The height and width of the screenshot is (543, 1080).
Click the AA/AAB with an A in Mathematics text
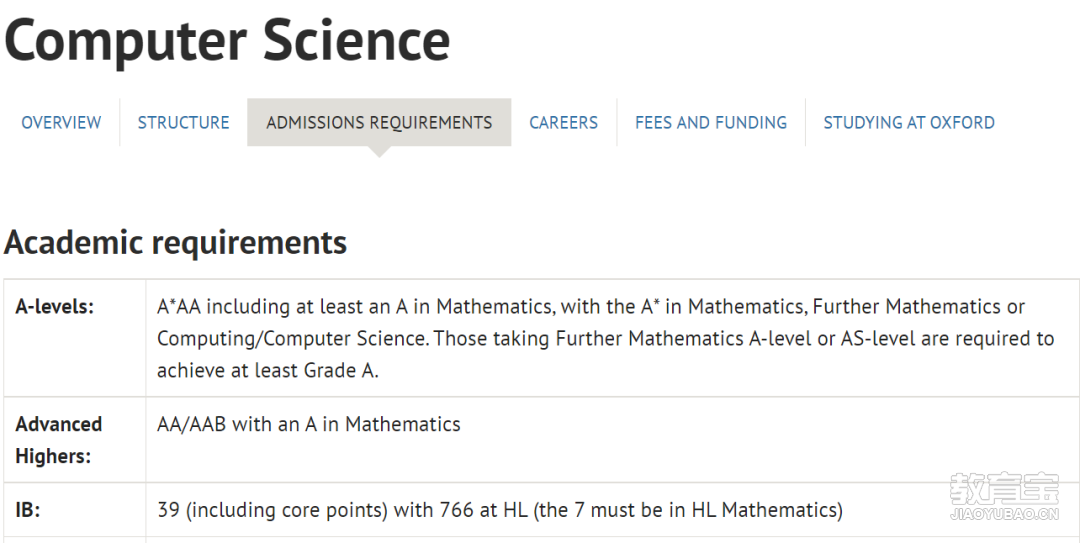[x=309, y=424]
